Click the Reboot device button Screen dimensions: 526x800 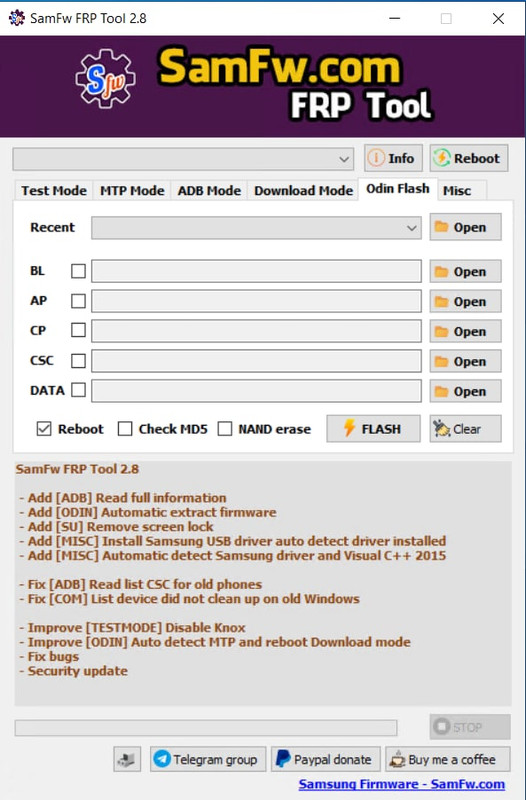click(x=469, y=158)
